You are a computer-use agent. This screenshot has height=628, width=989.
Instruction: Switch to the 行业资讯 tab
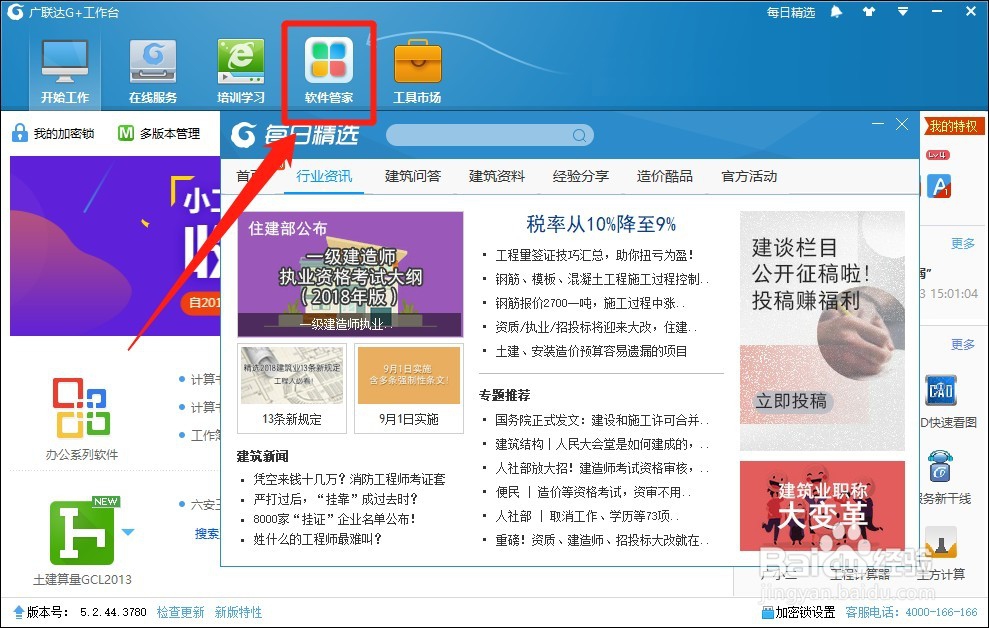click(324, 176)
